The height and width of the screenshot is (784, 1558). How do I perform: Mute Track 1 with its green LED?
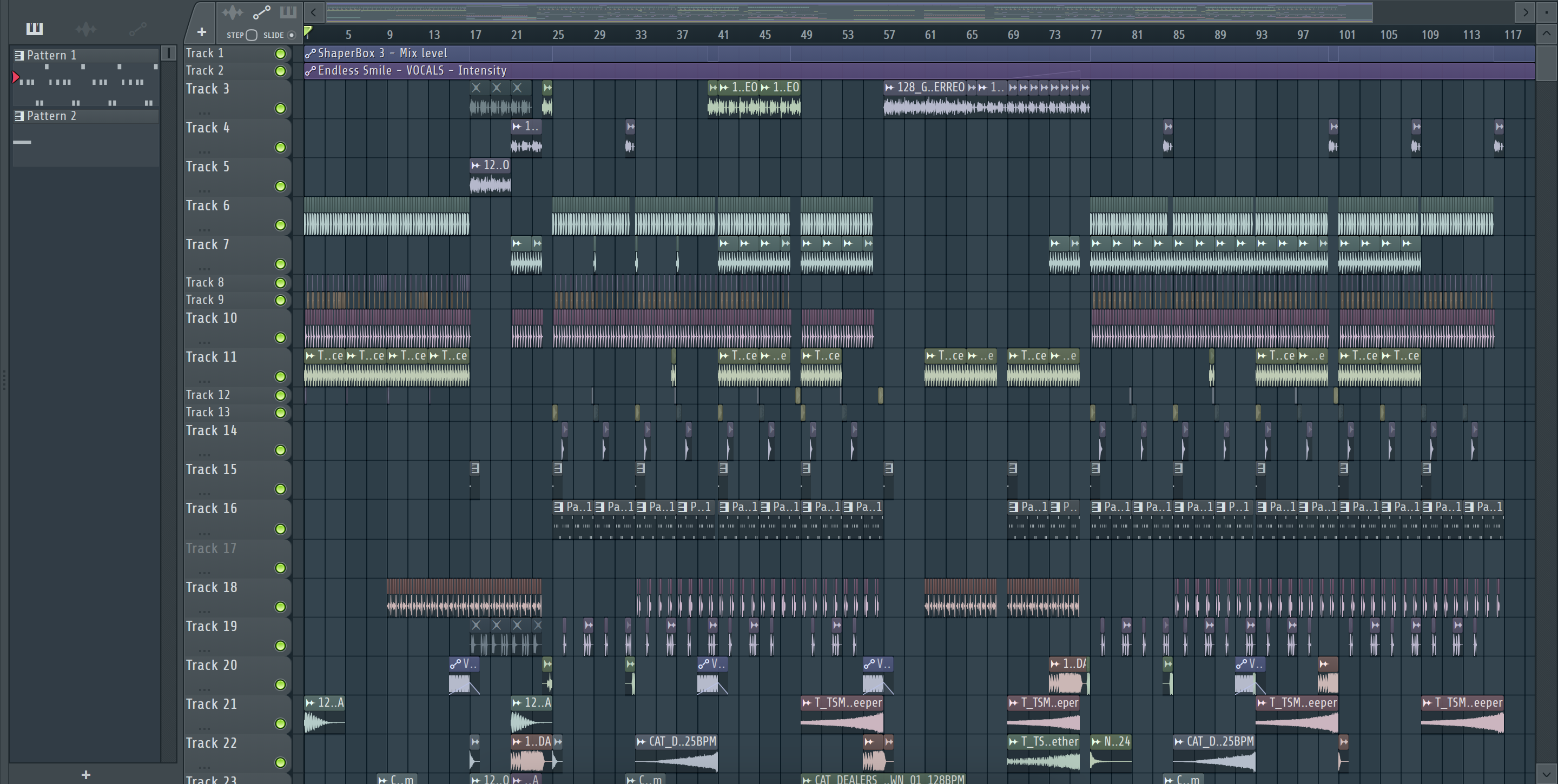280,54
